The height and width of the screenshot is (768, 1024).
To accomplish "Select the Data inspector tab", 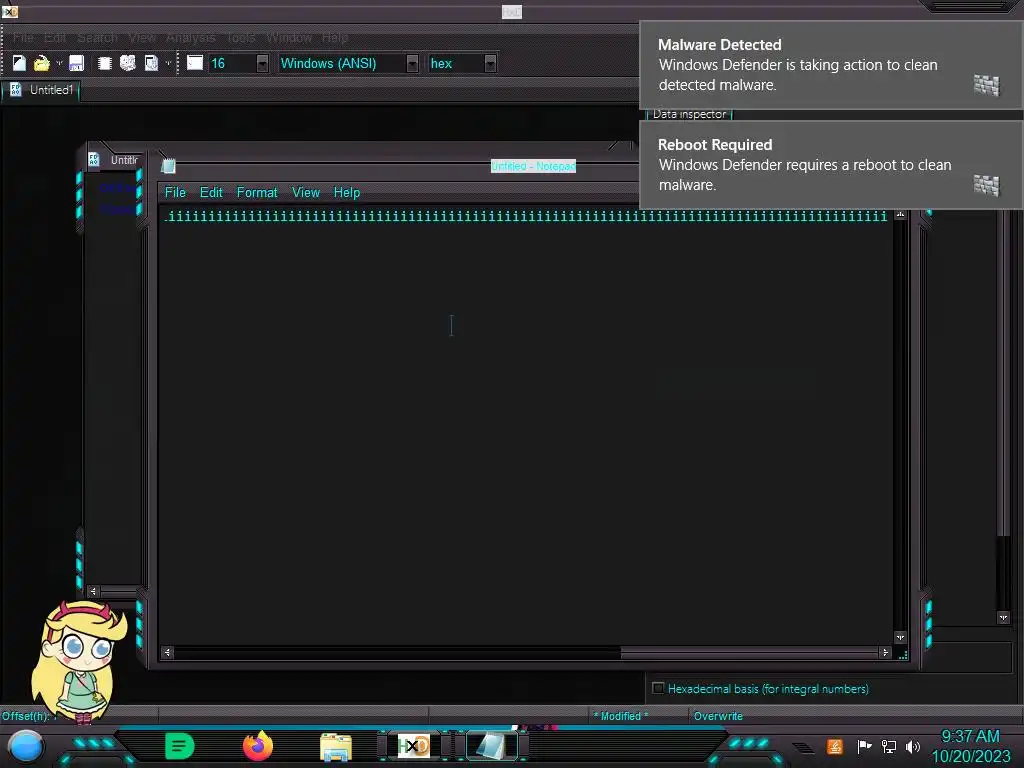I will tap(689, 114).
